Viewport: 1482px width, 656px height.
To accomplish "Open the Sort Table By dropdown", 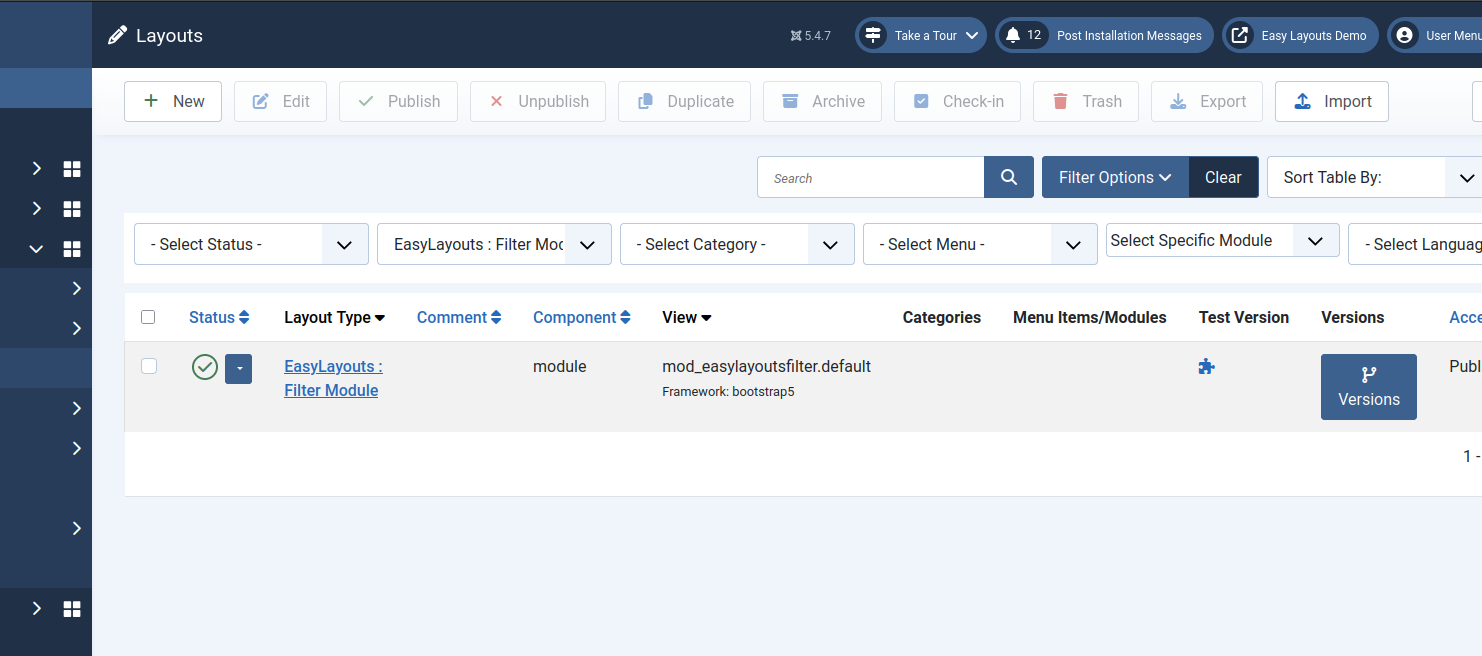I will pos(1374,177).
